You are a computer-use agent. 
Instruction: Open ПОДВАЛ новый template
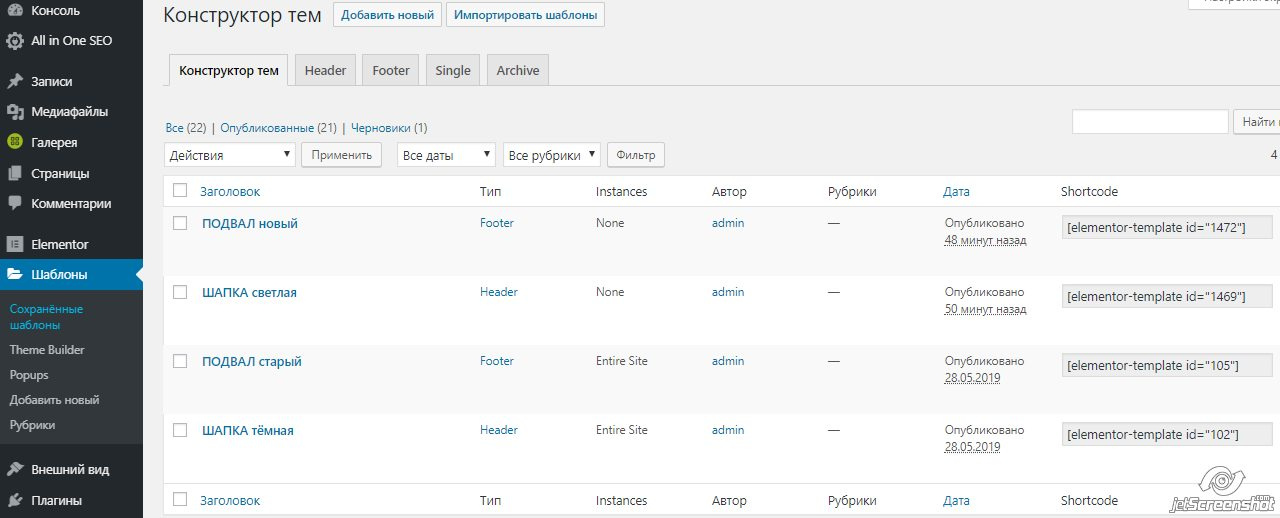pyautogui.click(x=250, y=224)
